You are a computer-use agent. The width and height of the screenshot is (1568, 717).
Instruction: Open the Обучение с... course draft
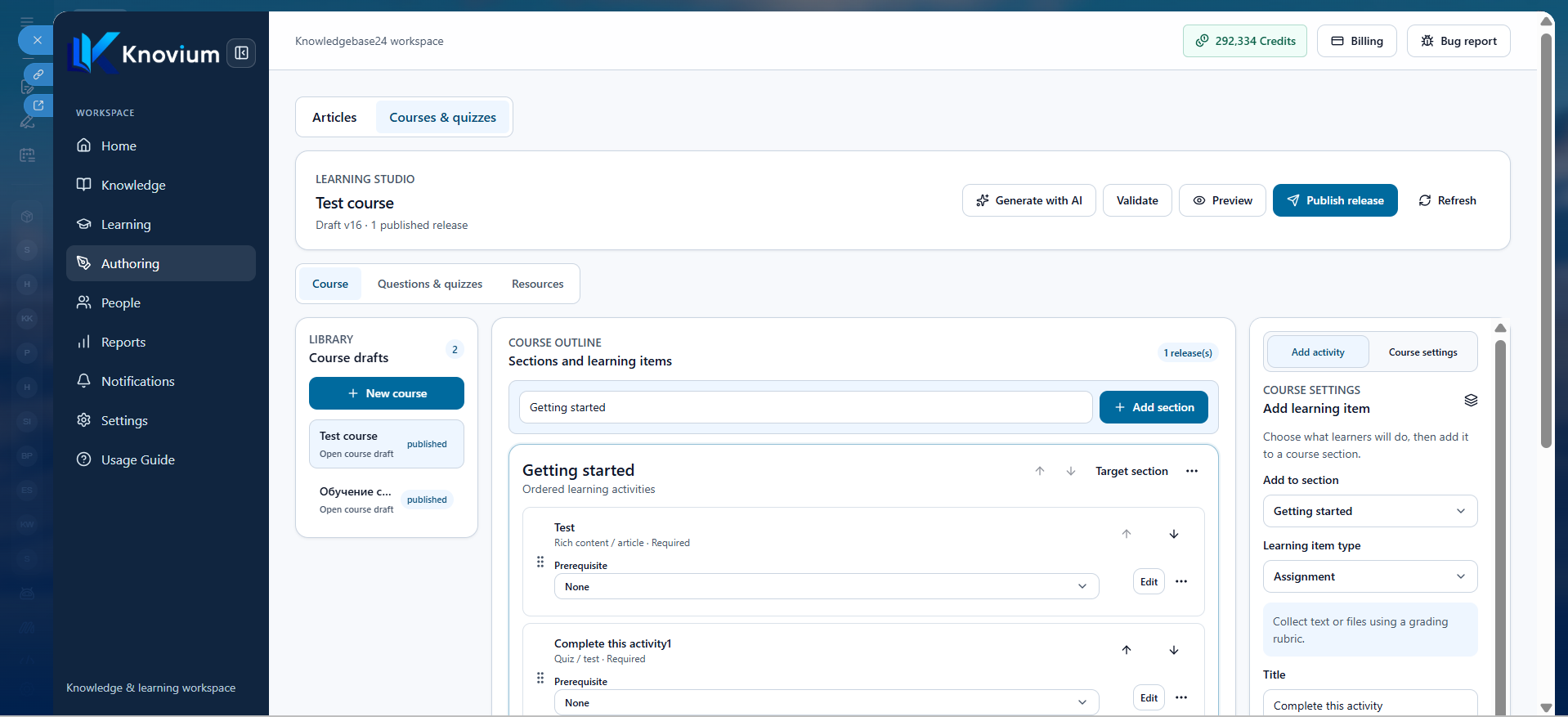[387, 500]
